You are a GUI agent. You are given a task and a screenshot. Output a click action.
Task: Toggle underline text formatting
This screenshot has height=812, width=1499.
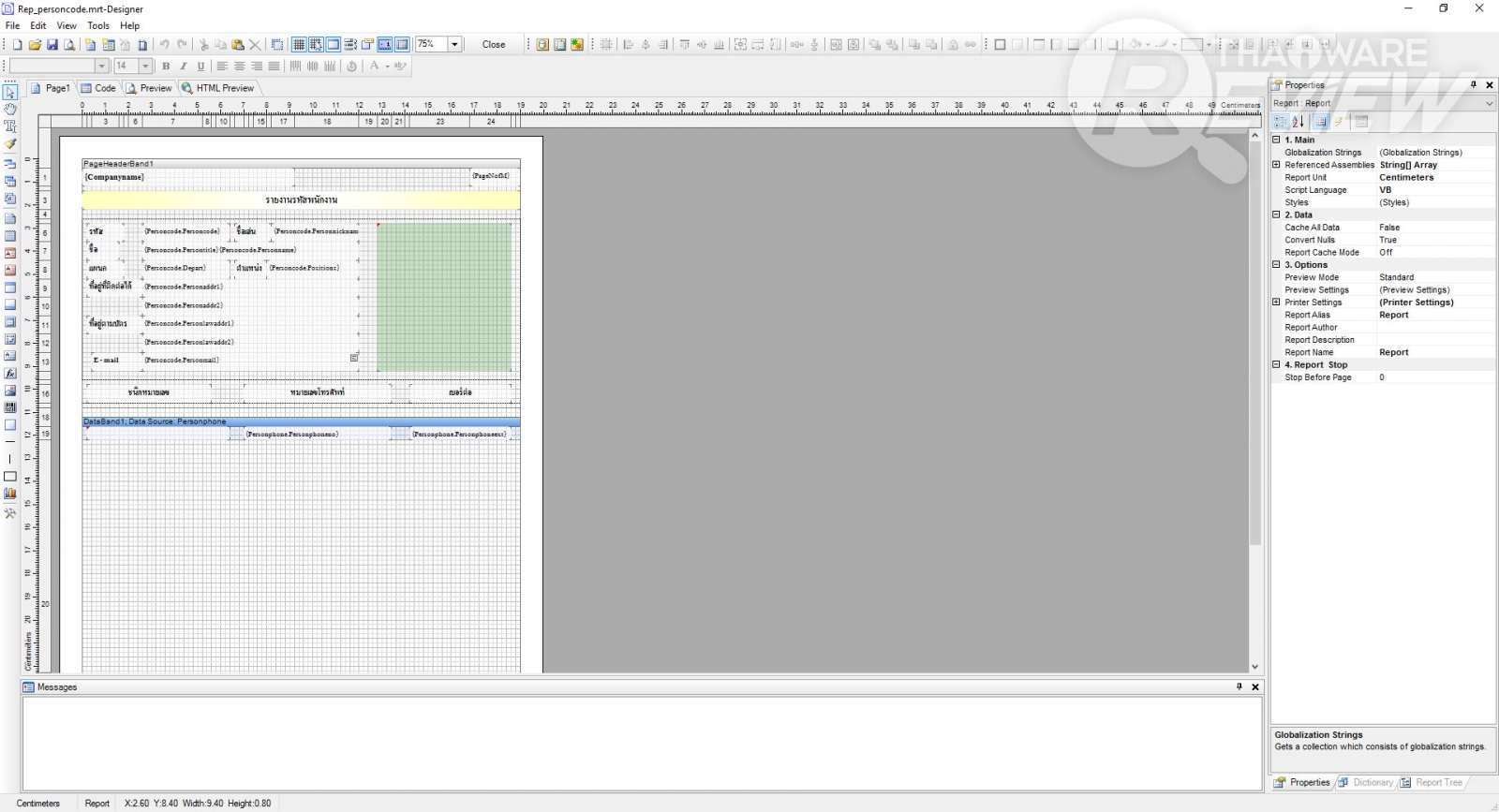pyautogui.click(x=200, y=66)
